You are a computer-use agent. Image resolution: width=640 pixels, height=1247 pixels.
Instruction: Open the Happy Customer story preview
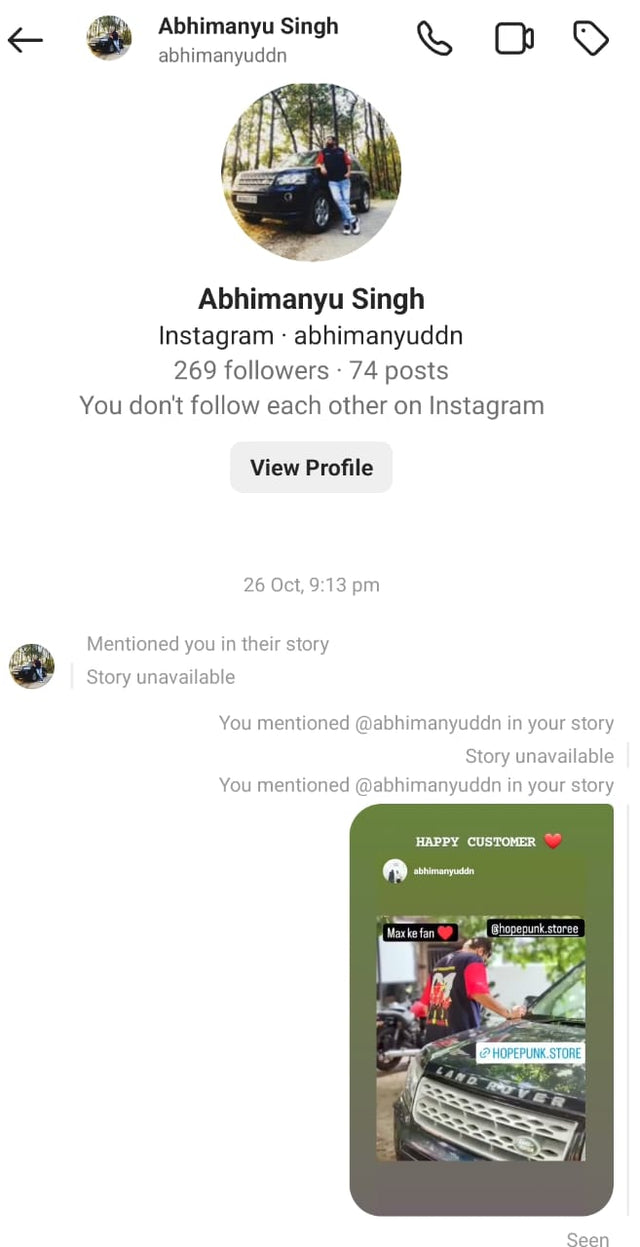click(481, 1009)
